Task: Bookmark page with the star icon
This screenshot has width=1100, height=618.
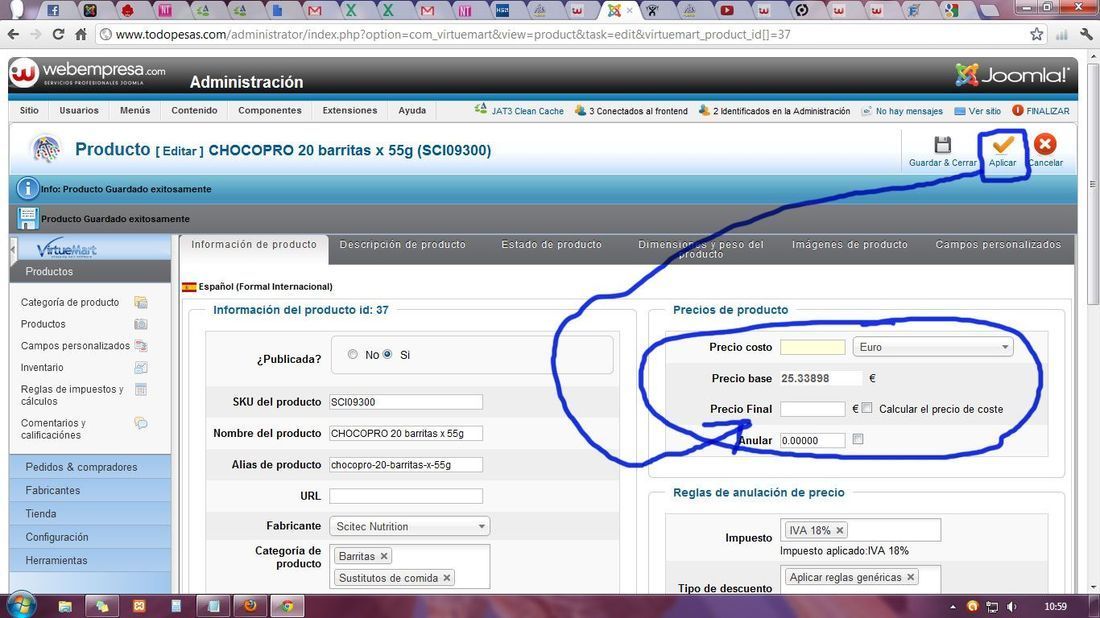Action: 1036,34
